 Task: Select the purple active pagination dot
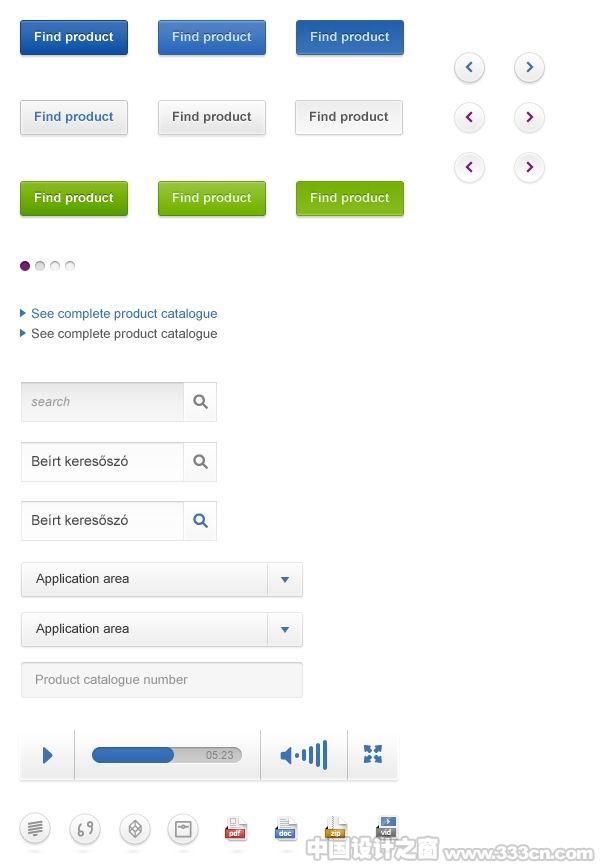click(x=25, y=266)
